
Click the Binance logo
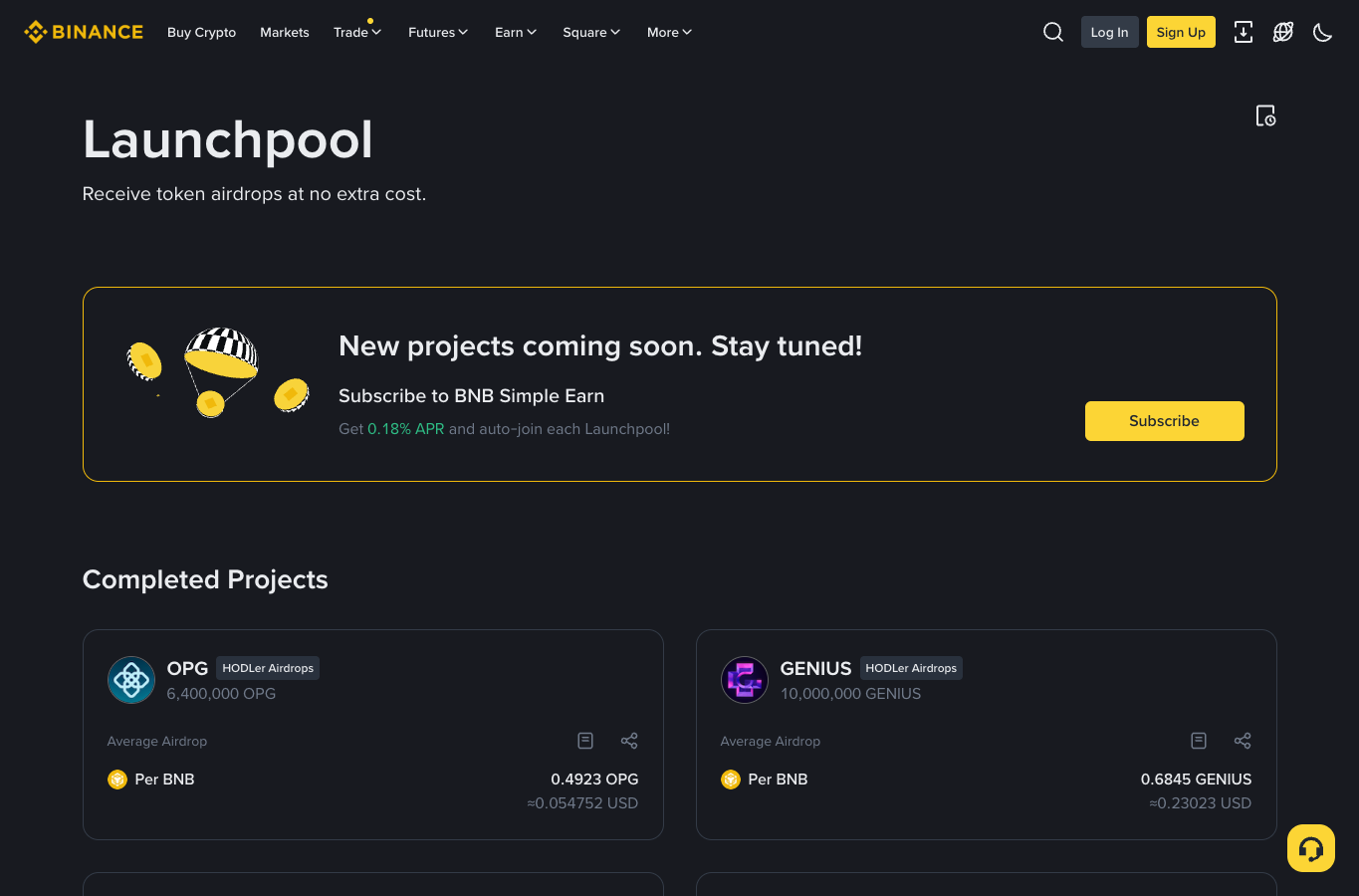(84, 32)
